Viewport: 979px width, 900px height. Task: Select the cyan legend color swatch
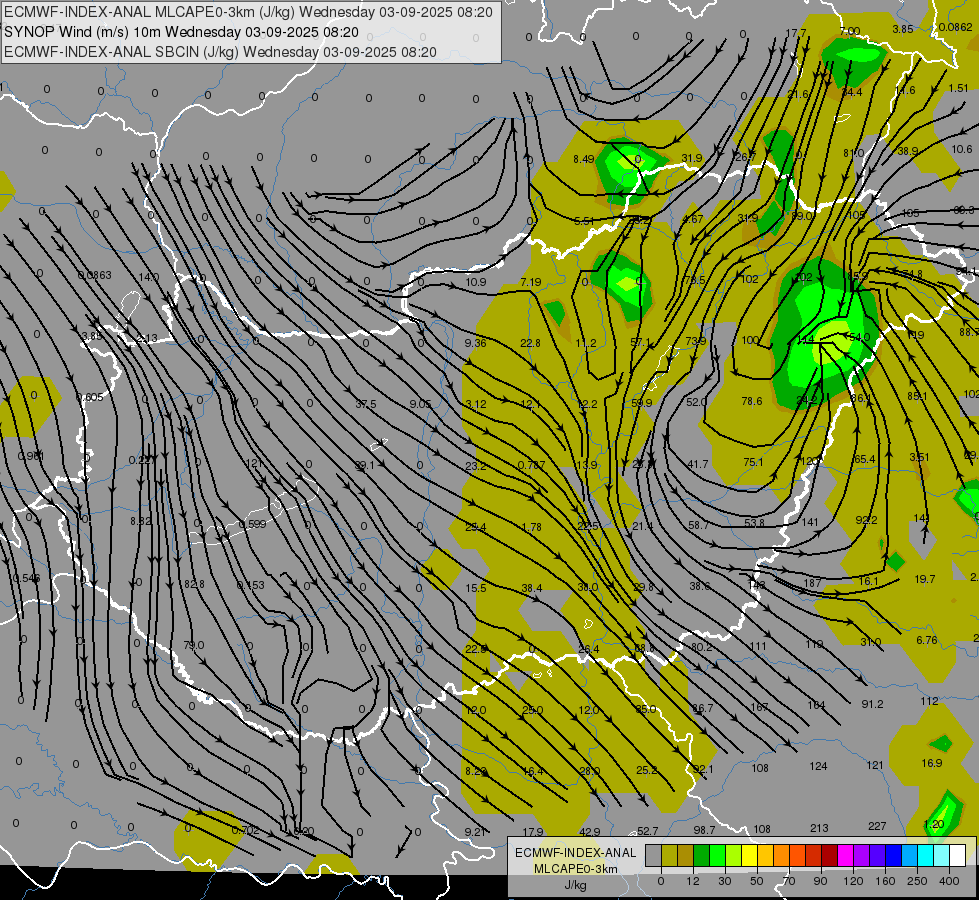coord(926,856)
